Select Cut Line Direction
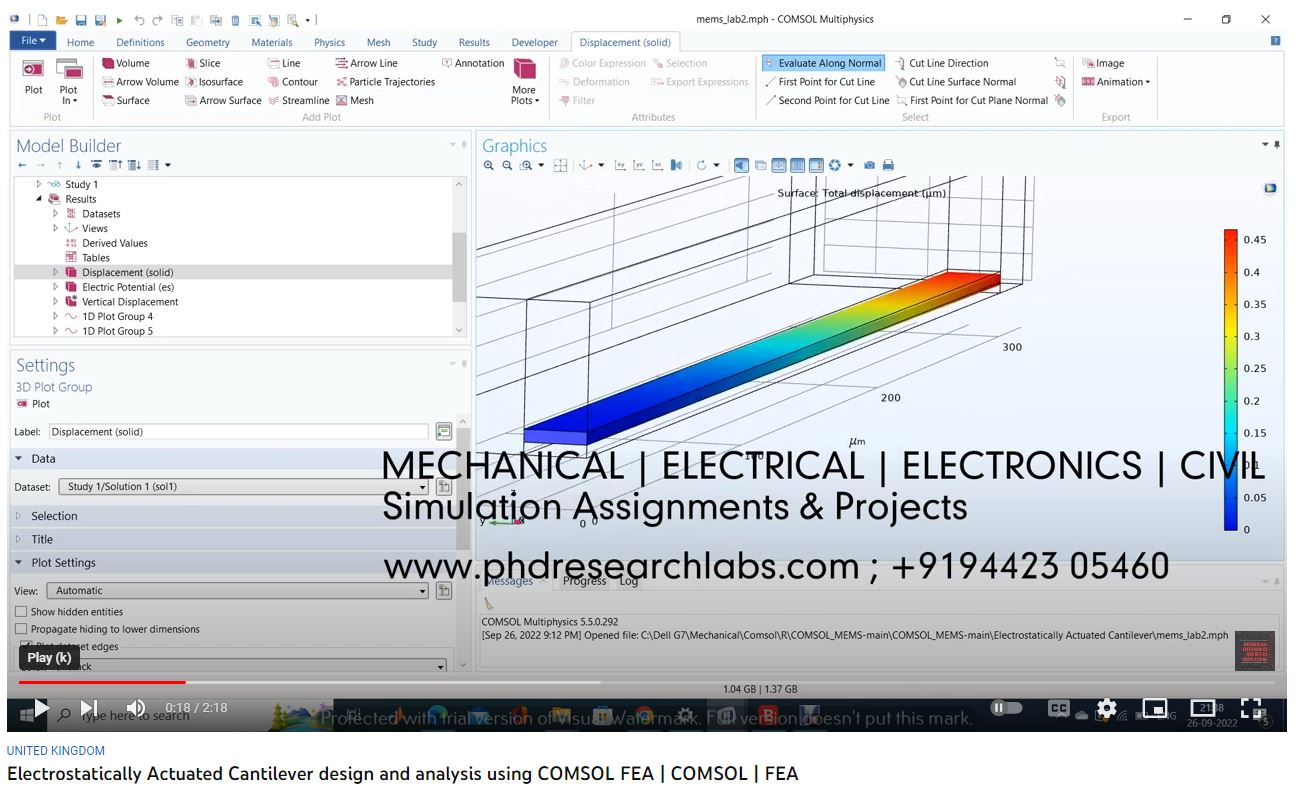 (x=942, y=63)
